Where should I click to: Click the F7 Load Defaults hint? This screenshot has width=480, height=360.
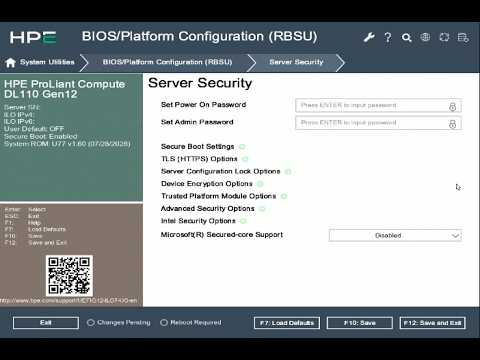tap(35, 229)
